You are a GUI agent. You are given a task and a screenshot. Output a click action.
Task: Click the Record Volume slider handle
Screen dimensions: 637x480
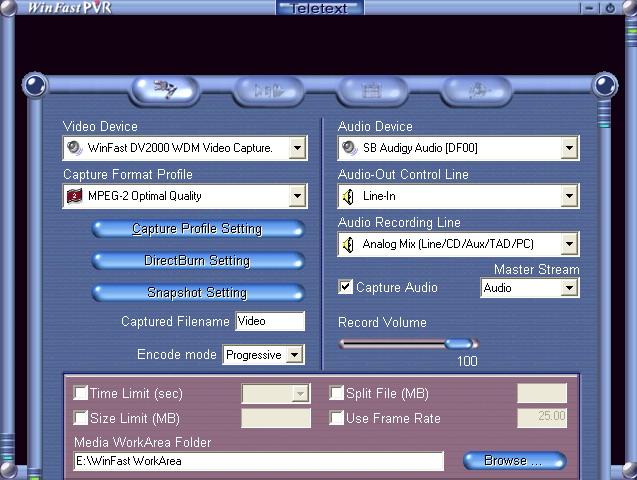(459, 344)
